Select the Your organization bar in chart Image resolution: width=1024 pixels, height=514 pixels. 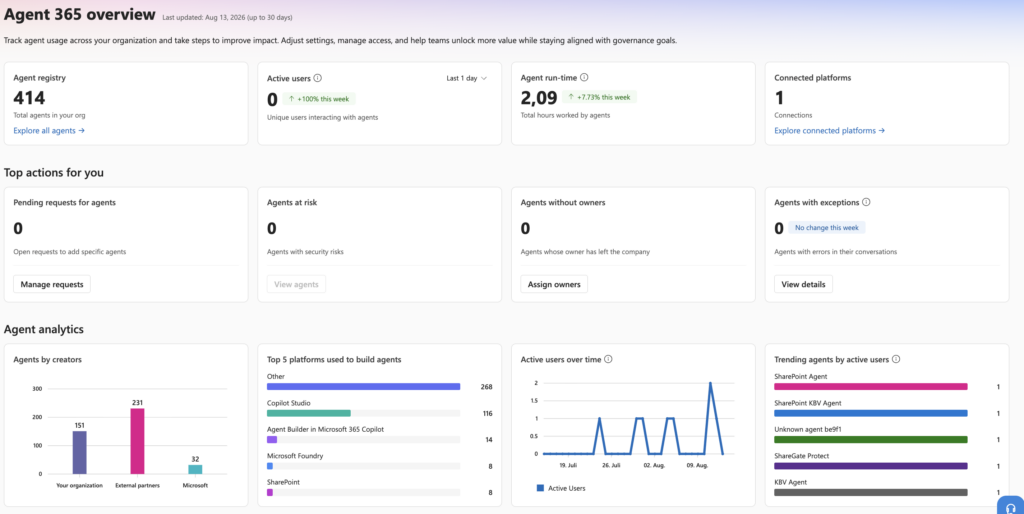80,452
